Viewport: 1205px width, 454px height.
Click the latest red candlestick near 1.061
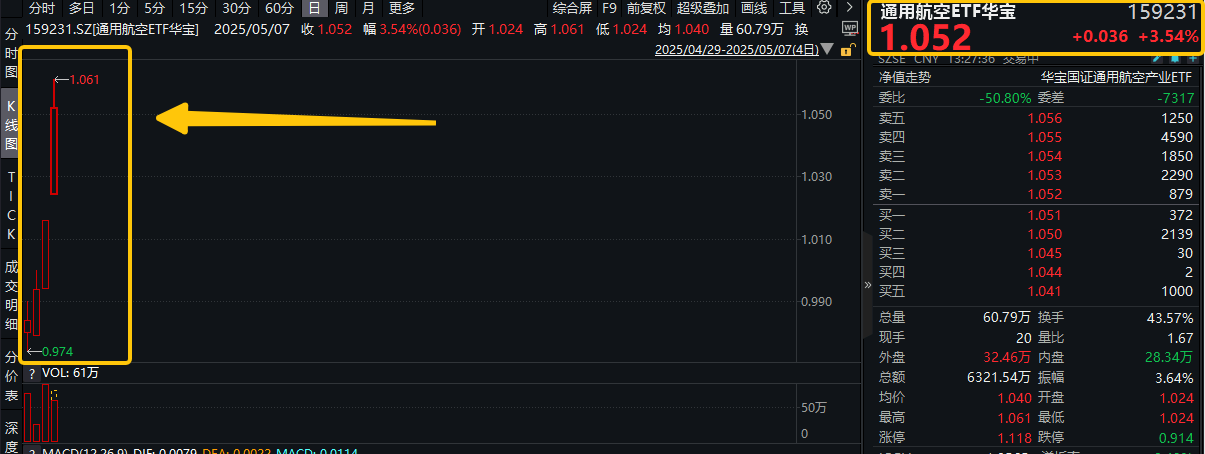54,150
